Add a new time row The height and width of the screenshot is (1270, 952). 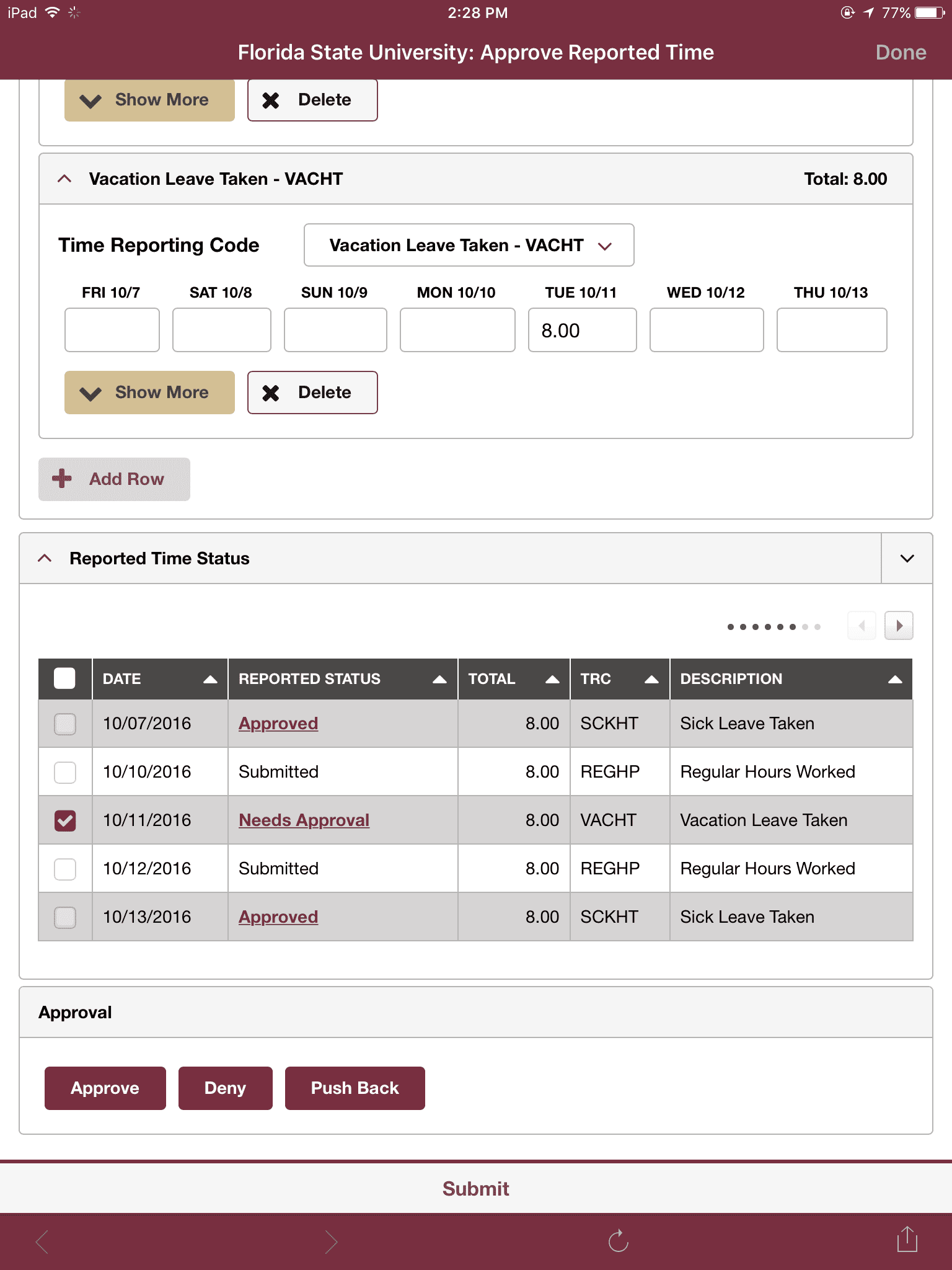click(114, 479)
